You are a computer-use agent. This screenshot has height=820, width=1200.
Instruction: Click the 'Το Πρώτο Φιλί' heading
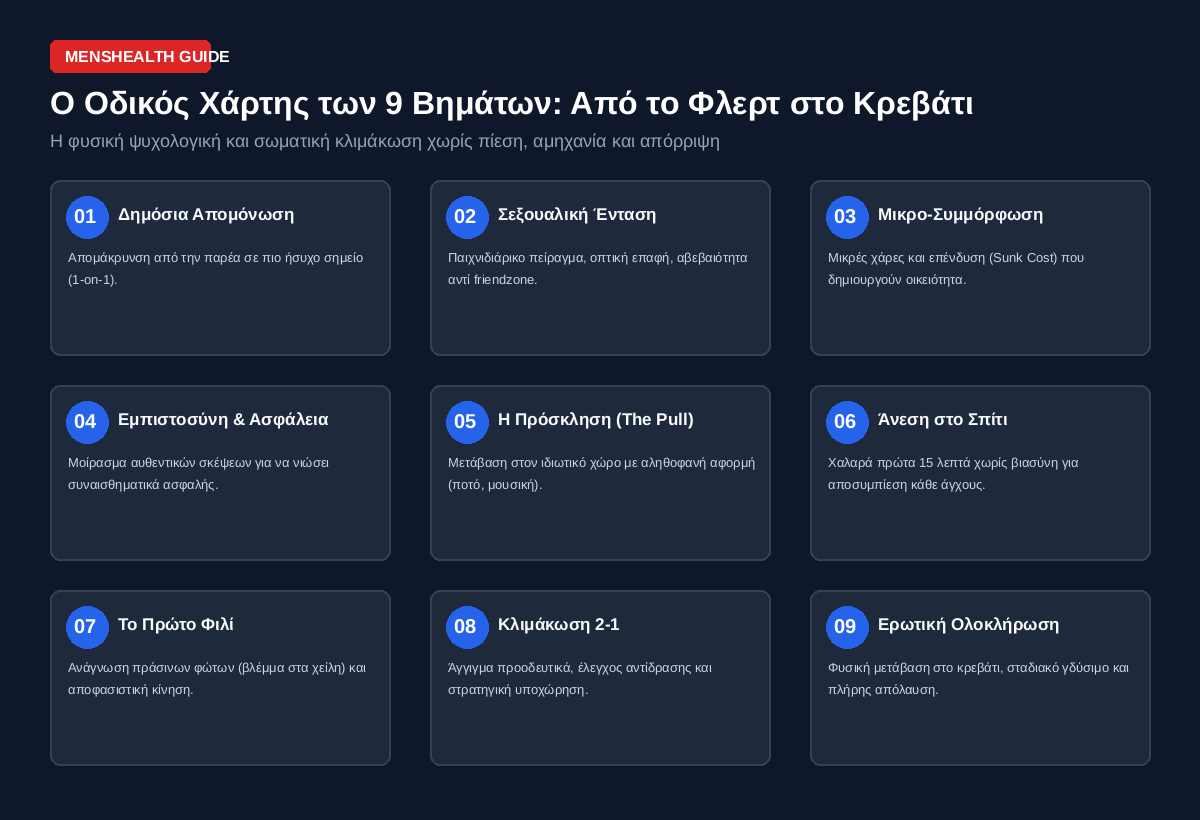click(176, 625)
